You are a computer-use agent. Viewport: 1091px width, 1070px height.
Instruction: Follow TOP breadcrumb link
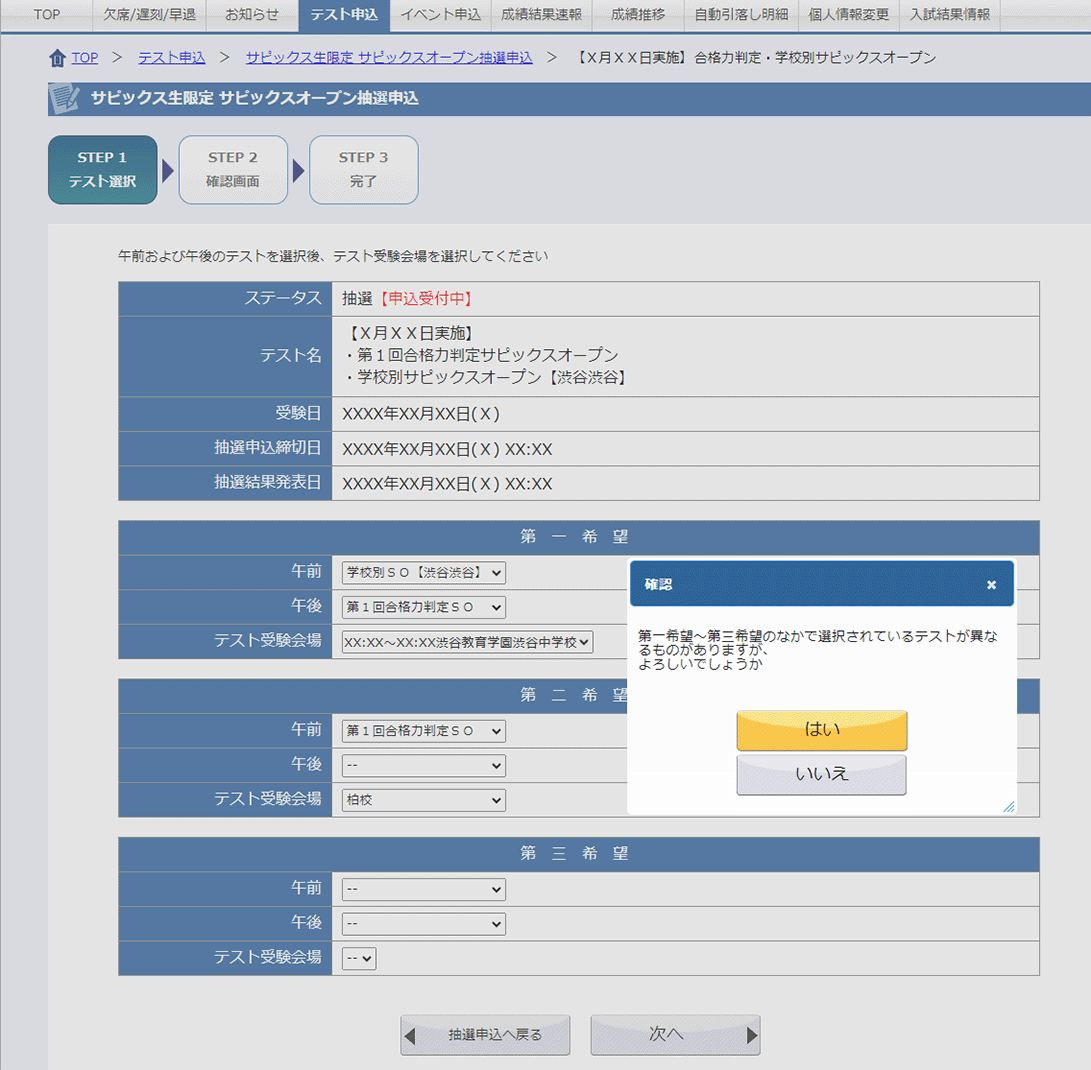click(x=85, y=58)
